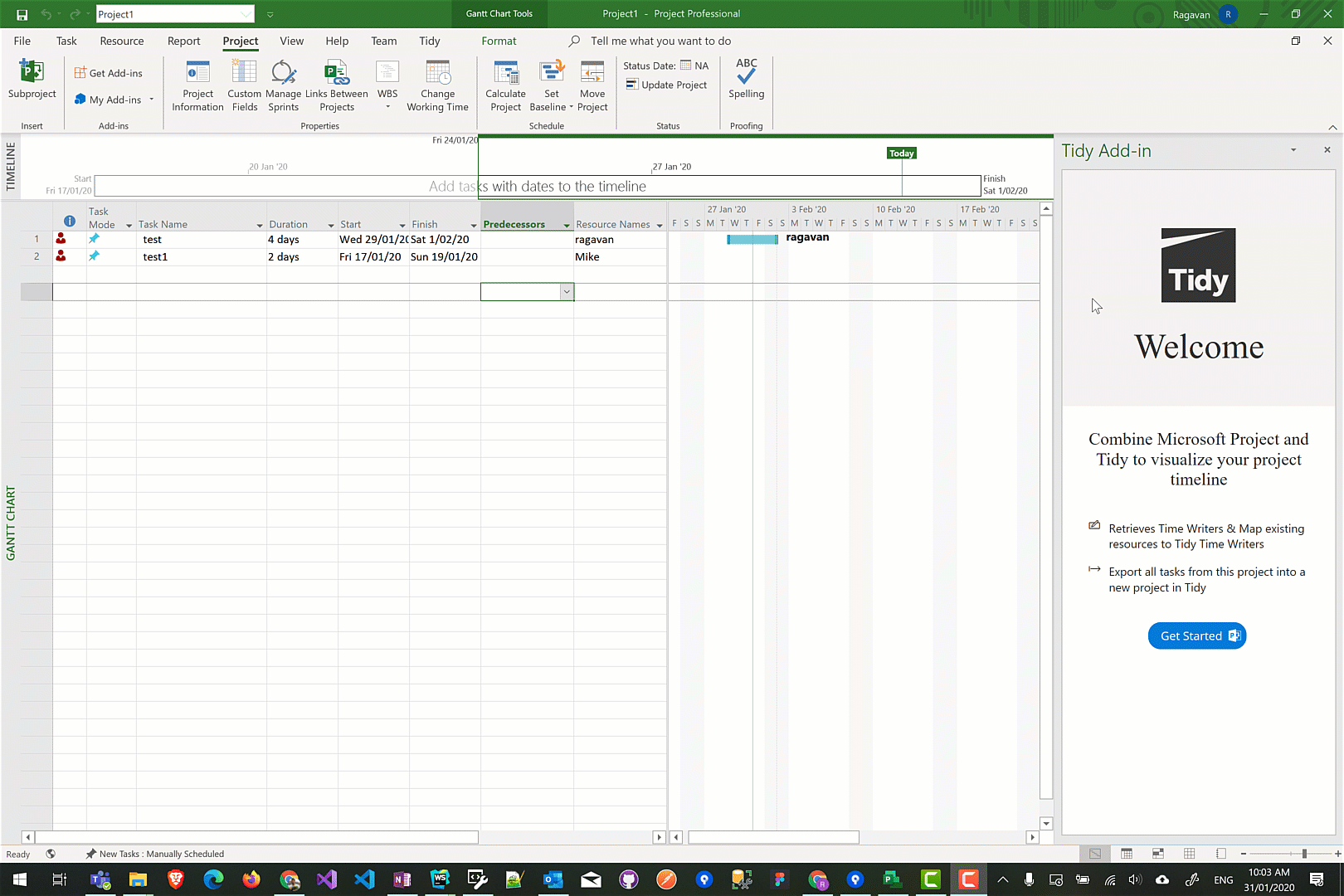Click Get Started in the Tidy pane
Image resolution: width=1344 pixels, height=896 pixels.
pyautogui.click(x=1197, y=635)
